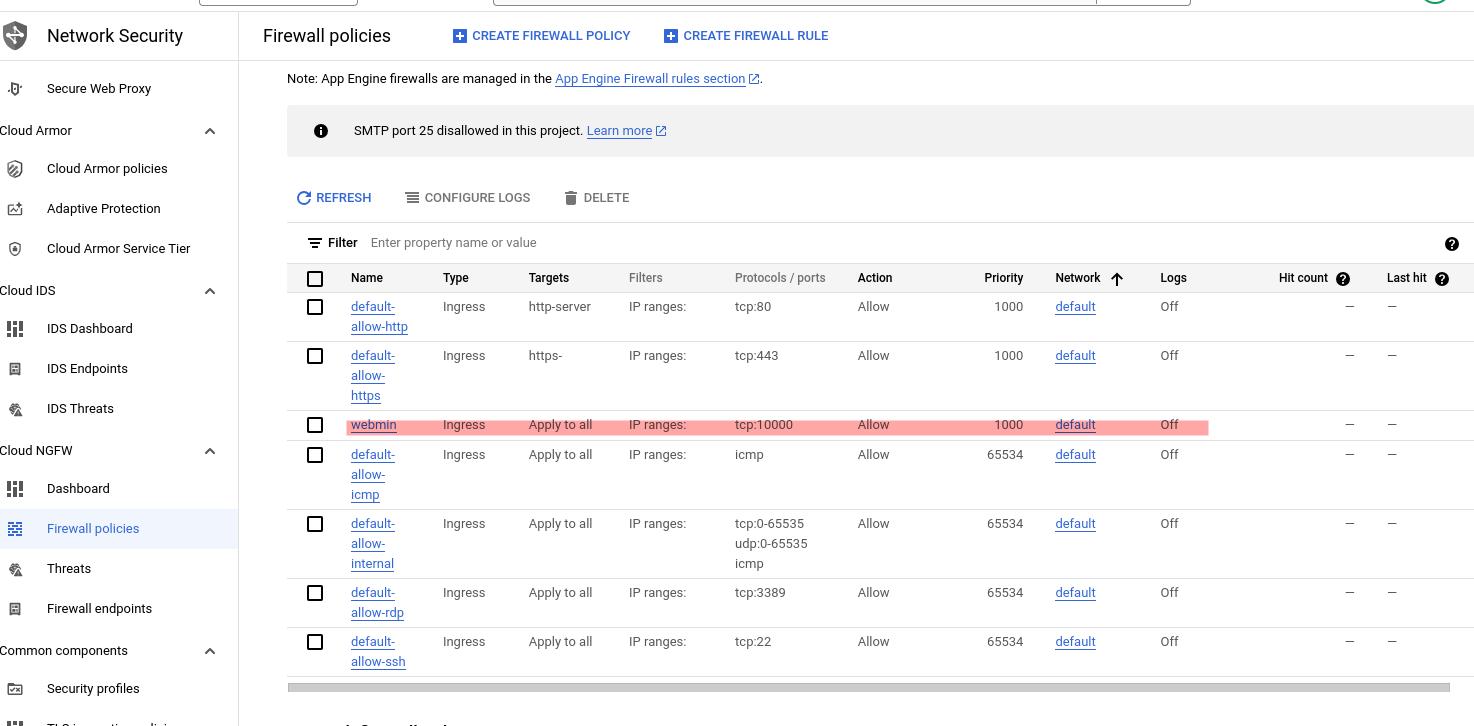Click the DELETE button
Image resolution: width=1474 pixels, height=726 pixels.
[x=596, y=198]
